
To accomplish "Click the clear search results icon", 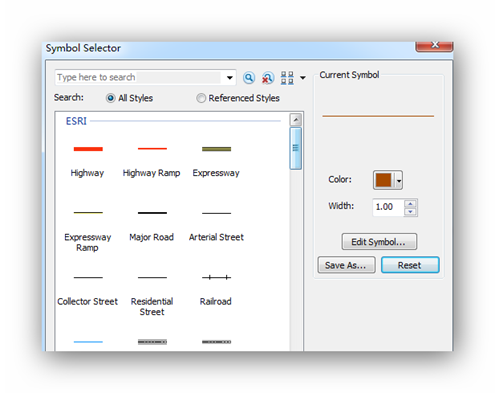I will pyautogui.click(x=268, y=78).
